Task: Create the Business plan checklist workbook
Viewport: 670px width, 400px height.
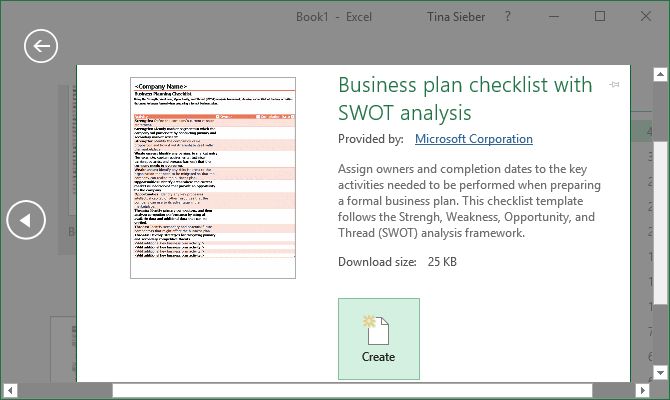Action: (379, 339)
